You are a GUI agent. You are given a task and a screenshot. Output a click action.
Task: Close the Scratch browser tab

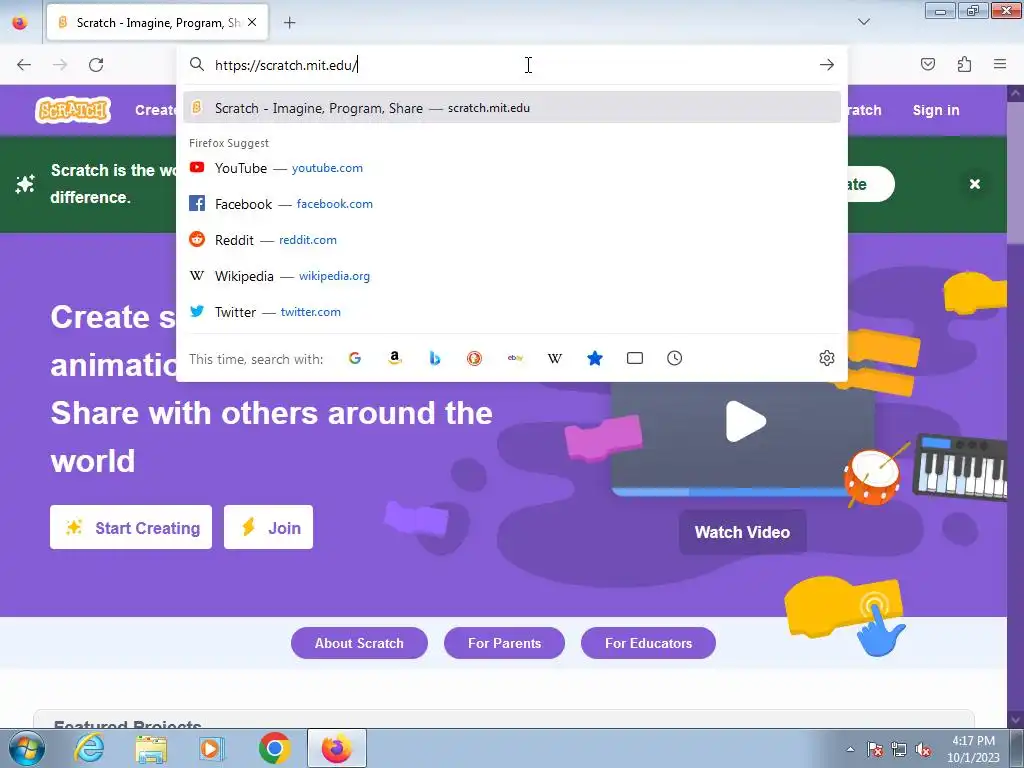[x=252, y=22]
